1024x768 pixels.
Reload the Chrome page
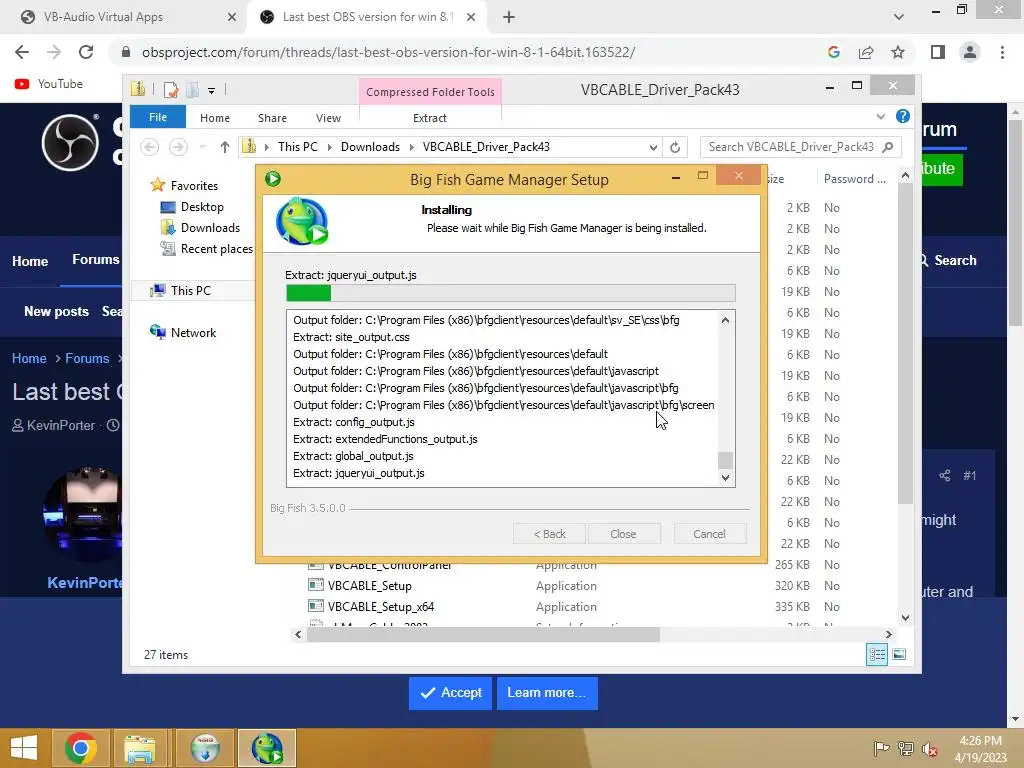point(86,52)
